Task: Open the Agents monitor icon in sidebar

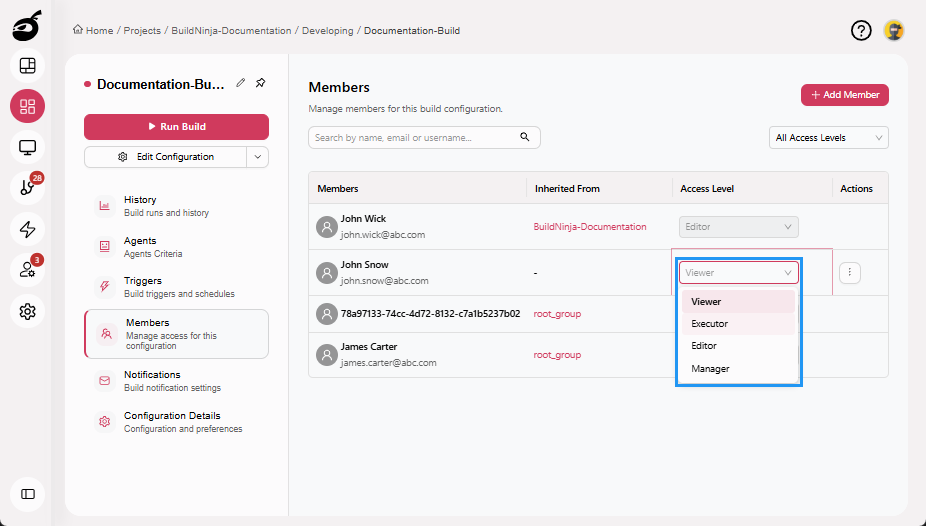Action: pyautogui.click(x=27, y=147)
